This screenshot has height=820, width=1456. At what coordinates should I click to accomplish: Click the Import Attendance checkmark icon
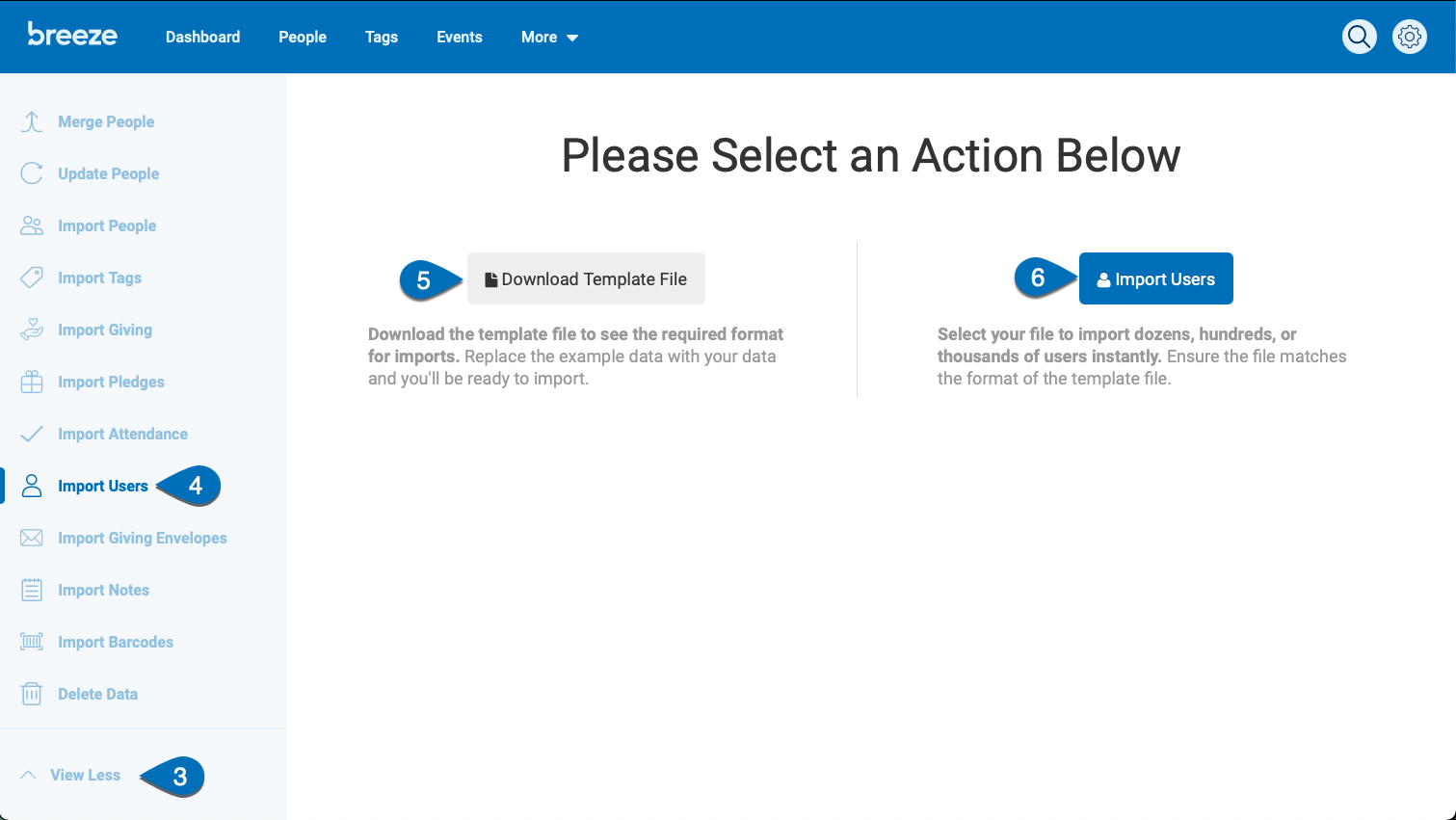pos(32,434)
